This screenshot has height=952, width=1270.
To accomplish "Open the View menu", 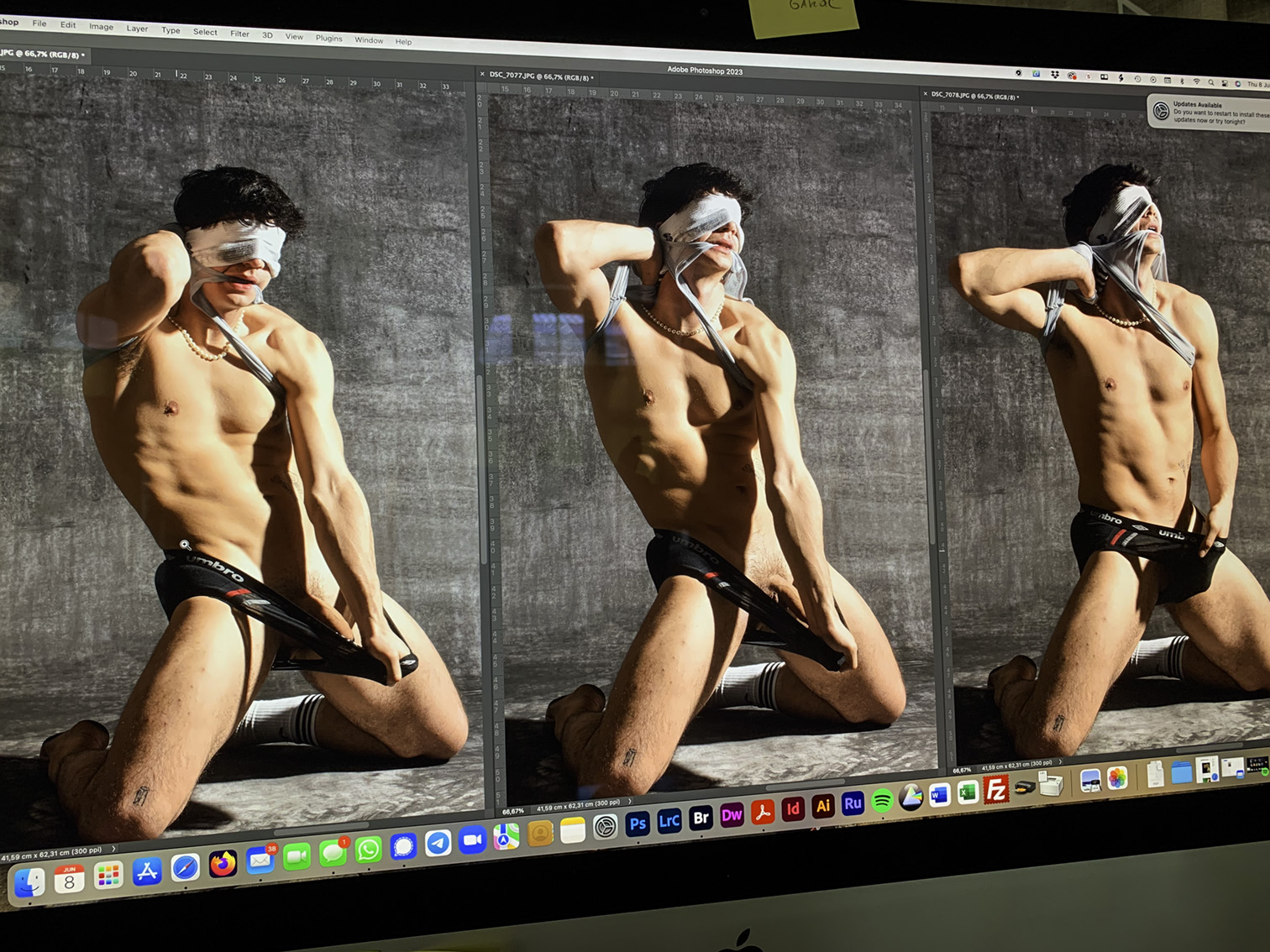I will pyautogui.click(x=294, y=36).
